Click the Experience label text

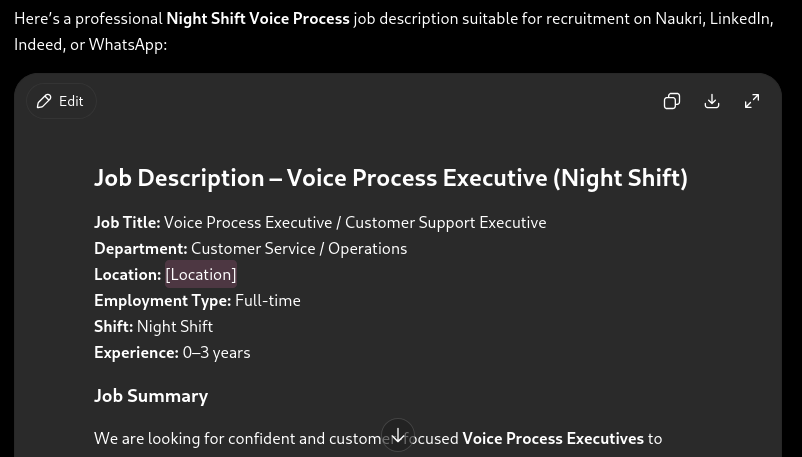tap(137, 353)
